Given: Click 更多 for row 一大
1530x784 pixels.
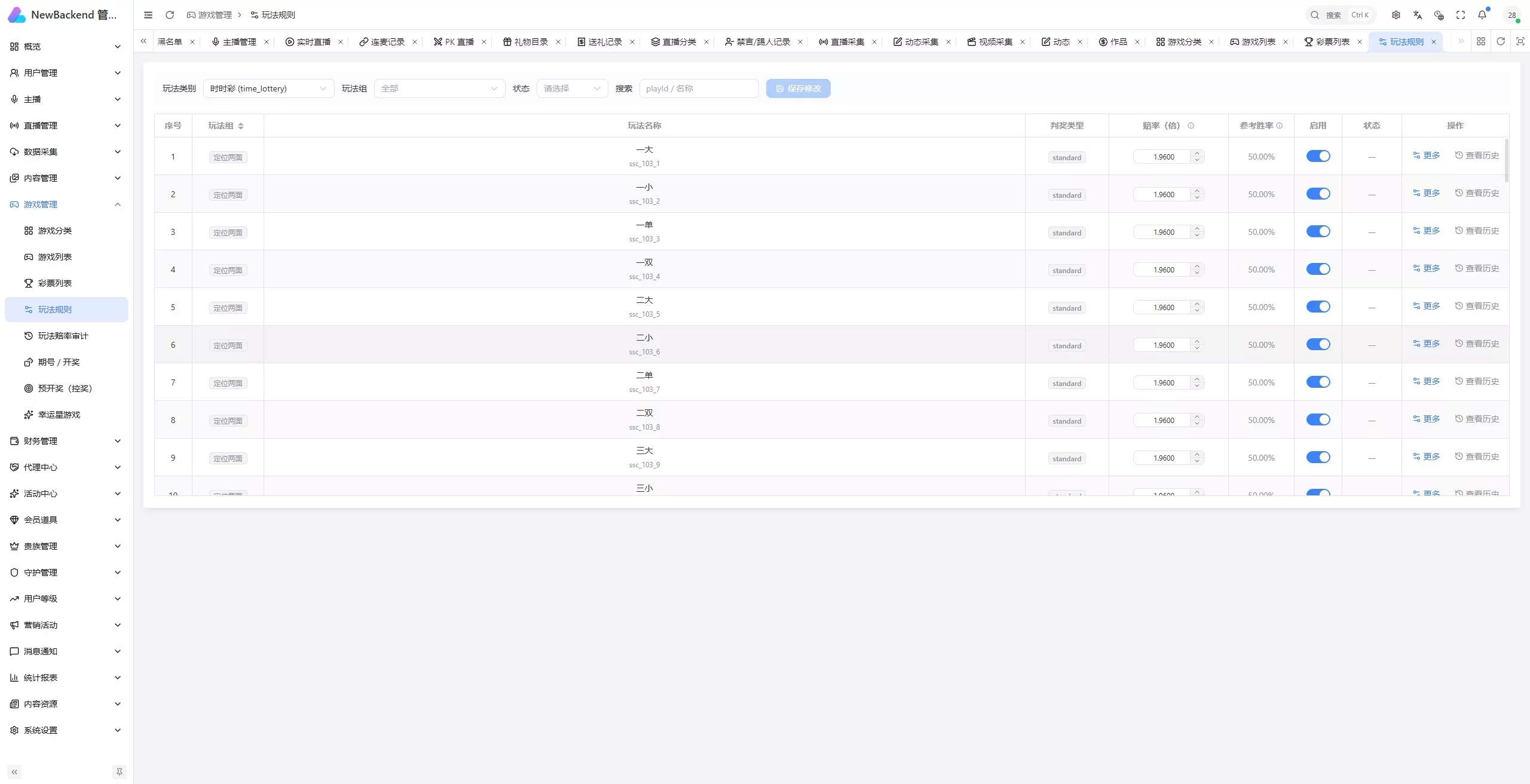Looking at the screenshot, I should click(1426, 155).
